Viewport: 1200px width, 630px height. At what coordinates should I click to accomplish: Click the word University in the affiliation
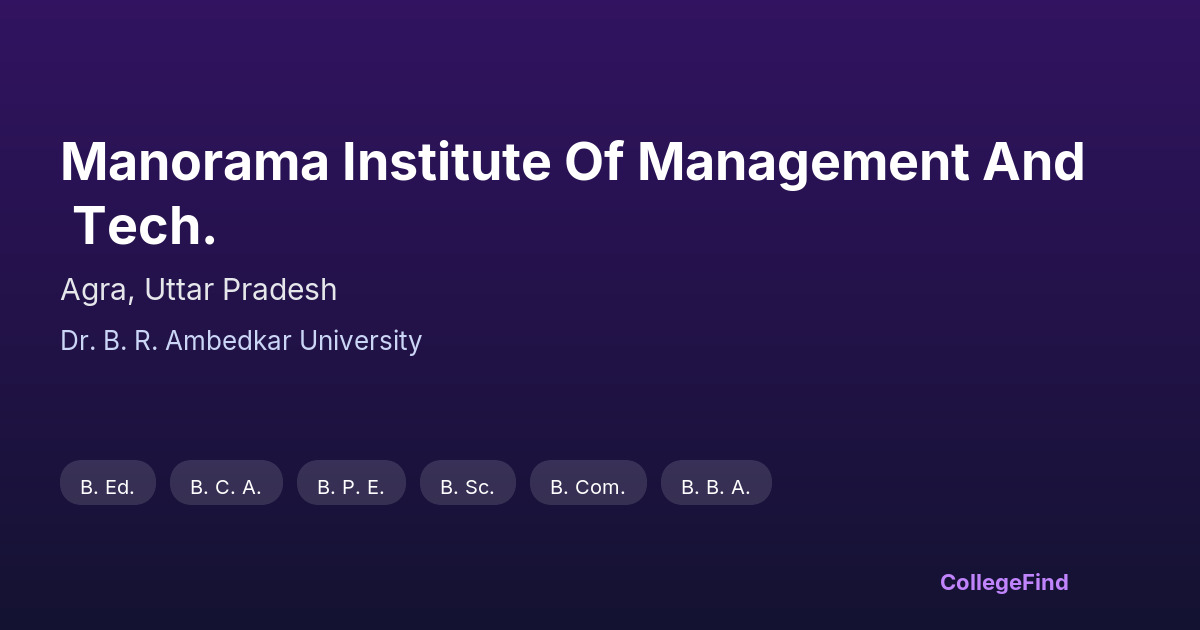click(361, 341)
